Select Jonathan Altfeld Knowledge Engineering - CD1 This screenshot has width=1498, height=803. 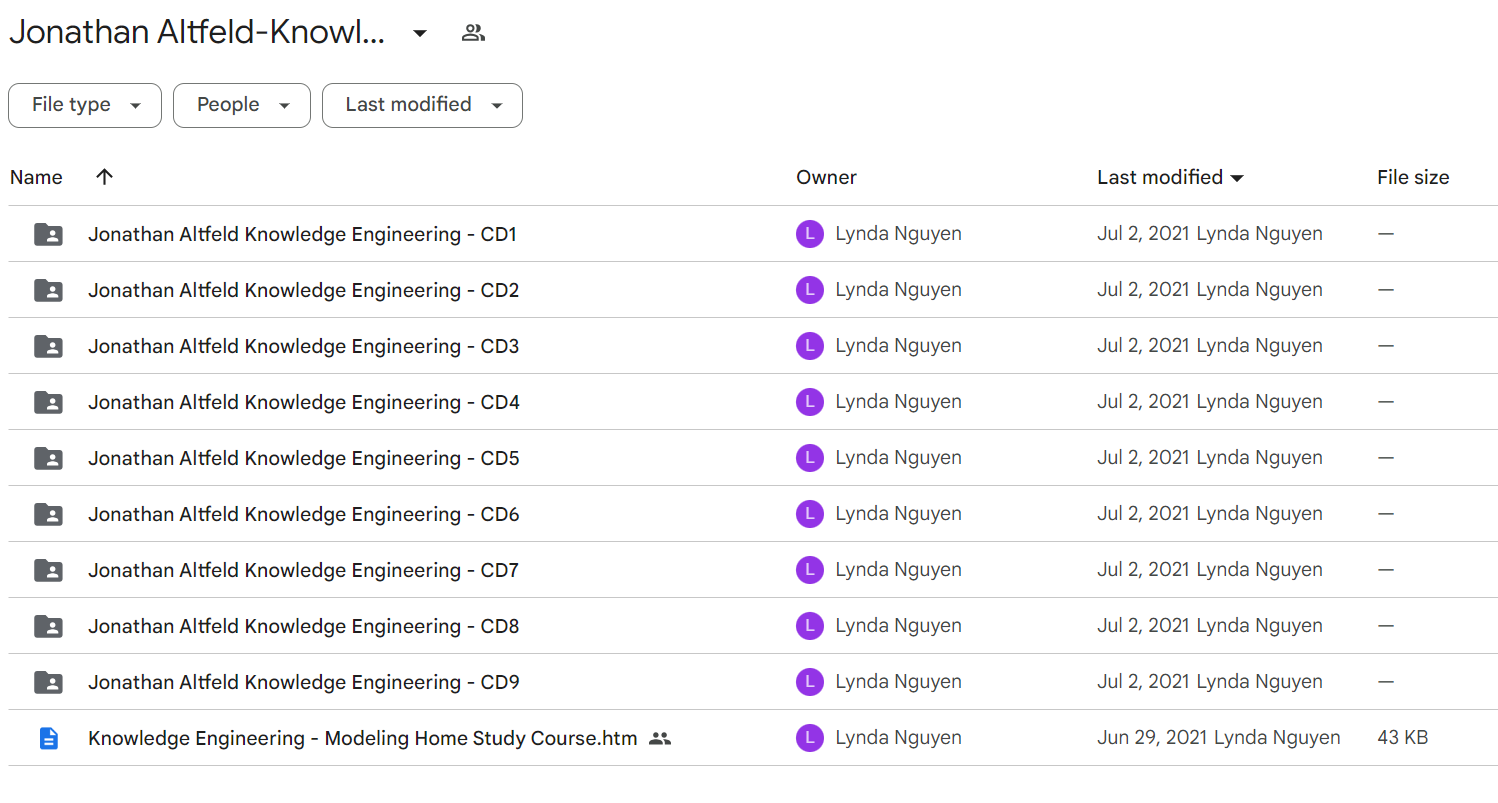tap(302, 235)
